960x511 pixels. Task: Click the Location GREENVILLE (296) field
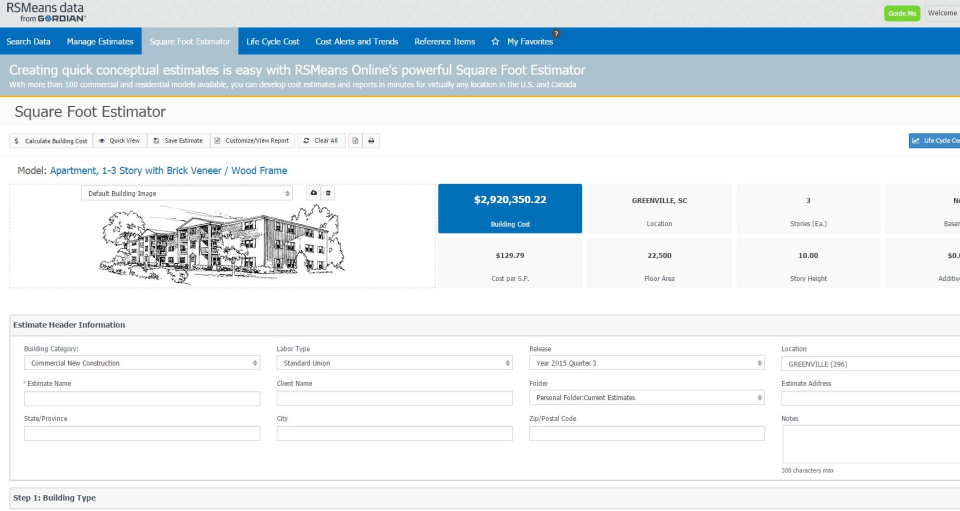871,364
